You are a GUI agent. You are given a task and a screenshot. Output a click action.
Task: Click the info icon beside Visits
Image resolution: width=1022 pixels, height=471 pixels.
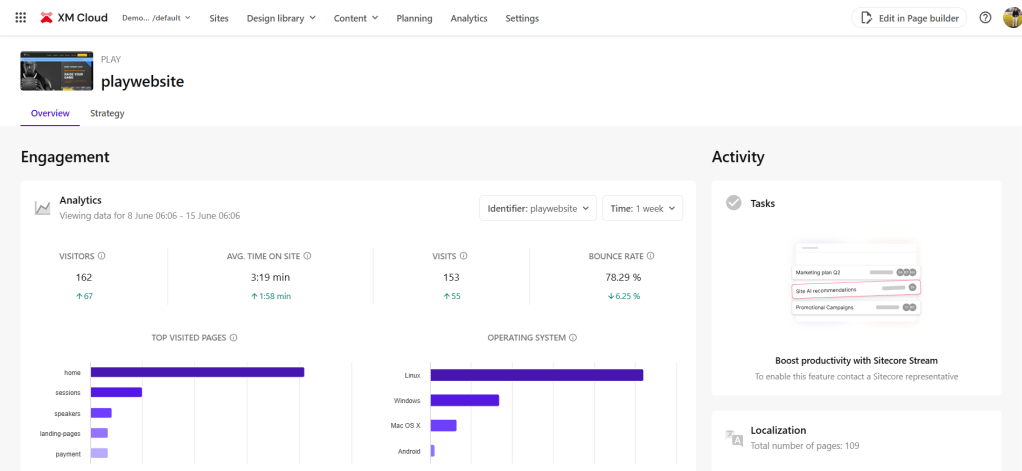pyautogui.click(x=463, y=256)
